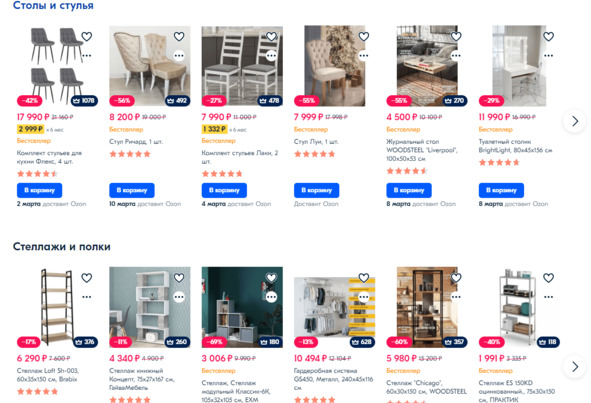Favorite the Стул Ричард product
Viewport: 591px width, 403px height.
(179, 37)
